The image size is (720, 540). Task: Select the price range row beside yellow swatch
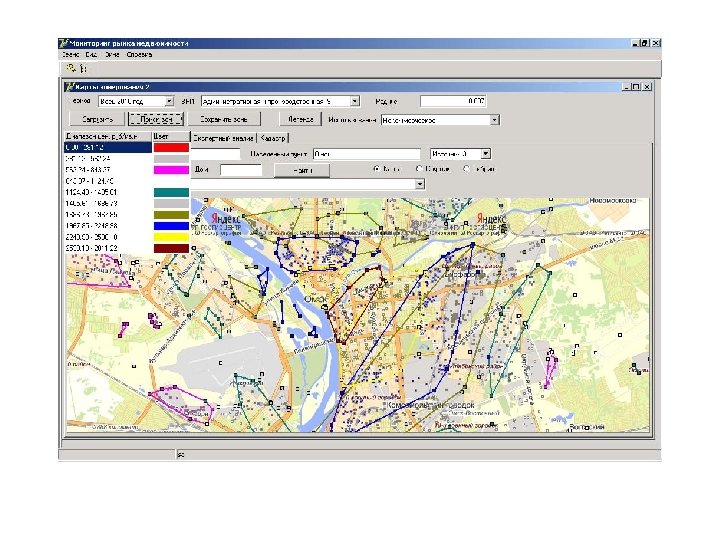[108, 237]
